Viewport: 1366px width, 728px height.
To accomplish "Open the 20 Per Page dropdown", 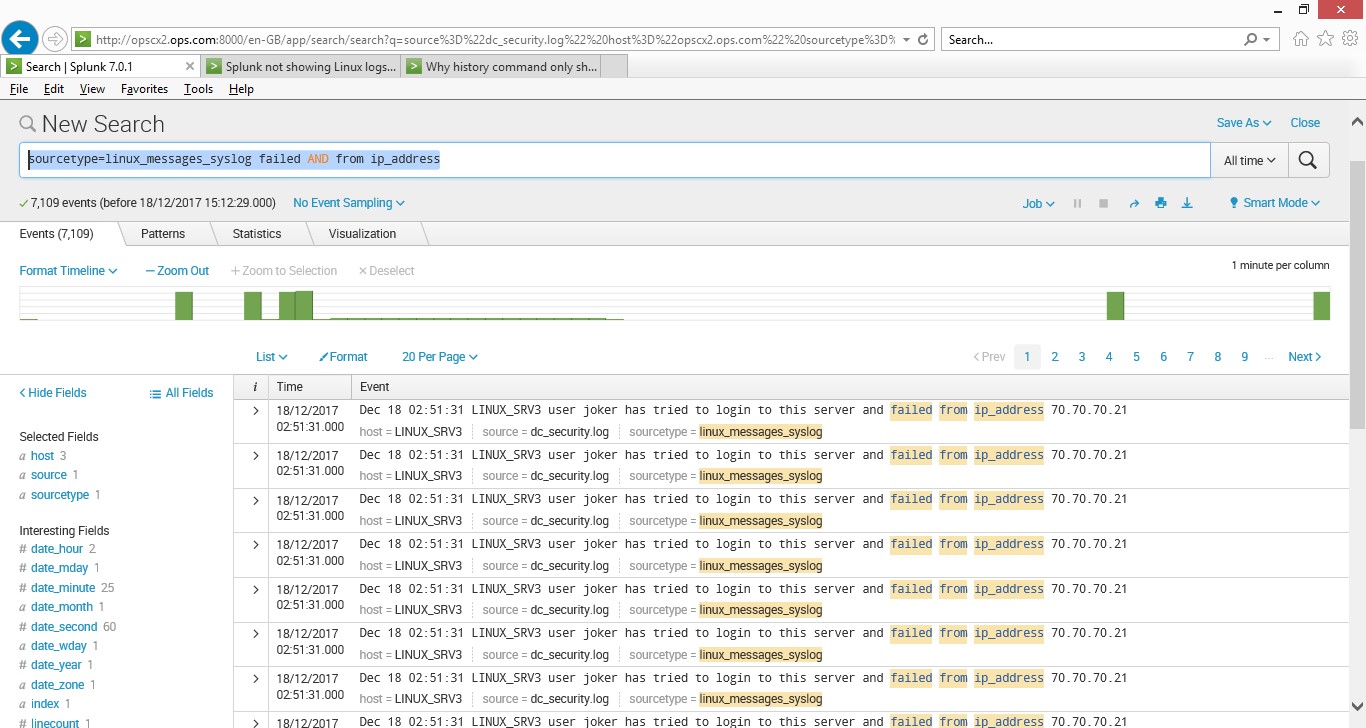I will pyautogui.click(x=439, y=357).
